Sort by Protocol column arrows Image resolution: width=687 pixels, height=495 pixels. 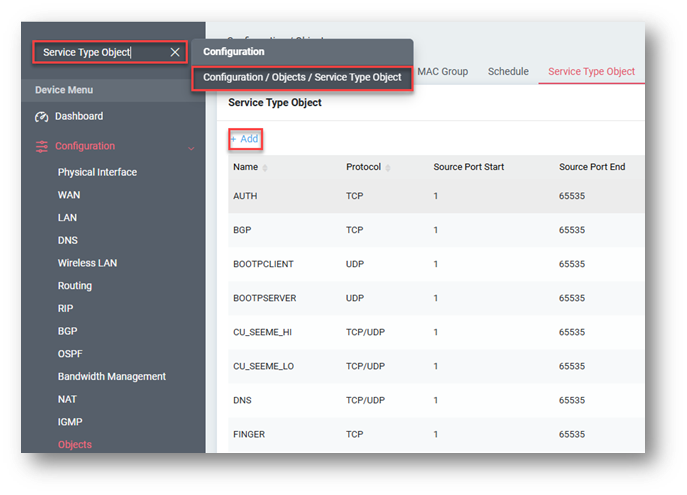(388, 168)
